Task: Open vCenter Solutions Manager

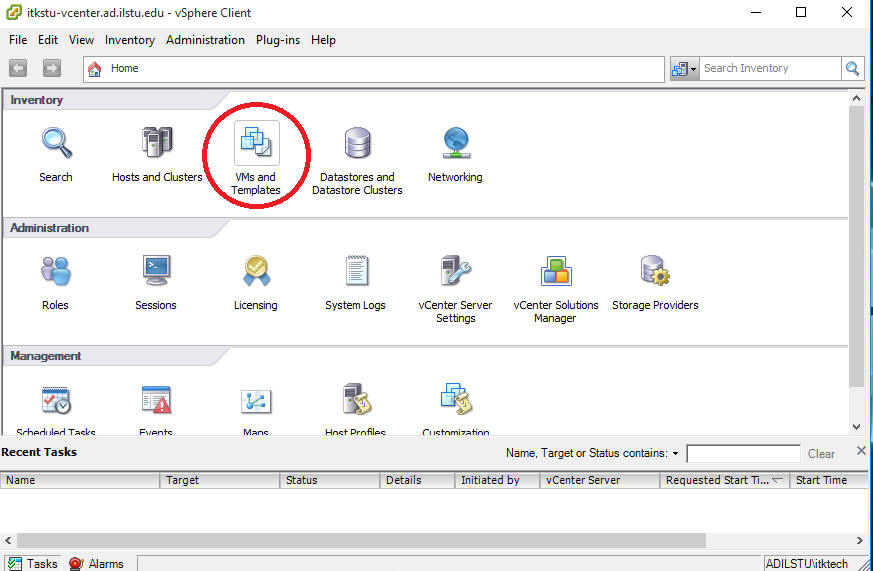Action: pos(556,271)
